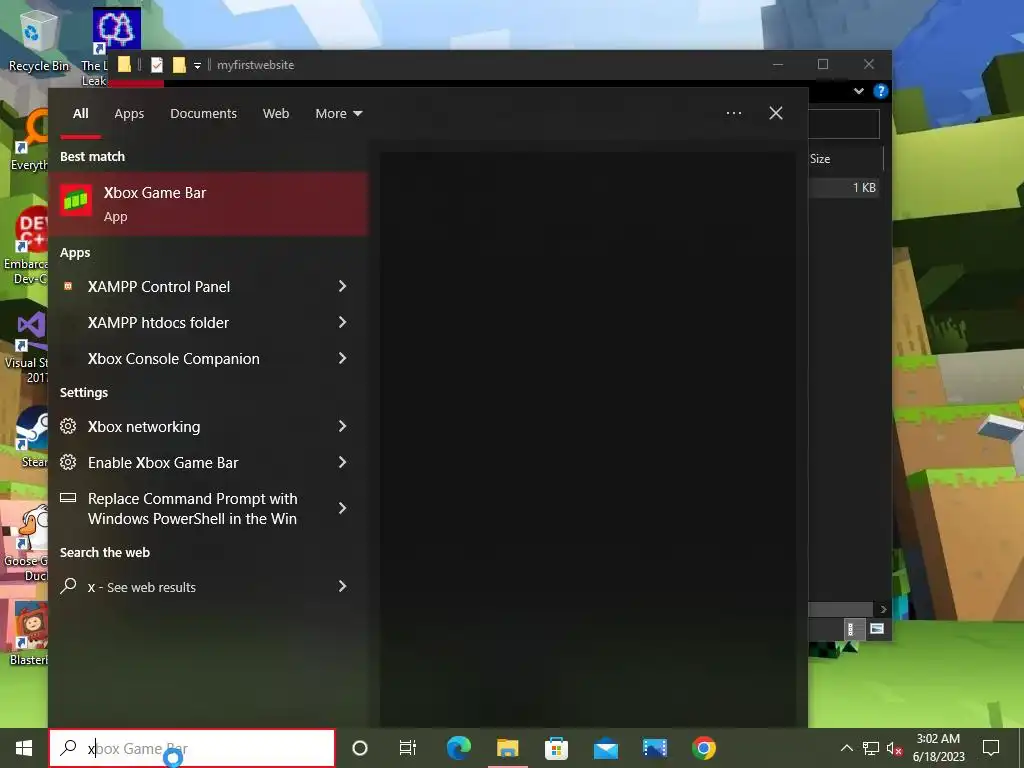Click the network tray icon

coord(871,748)
